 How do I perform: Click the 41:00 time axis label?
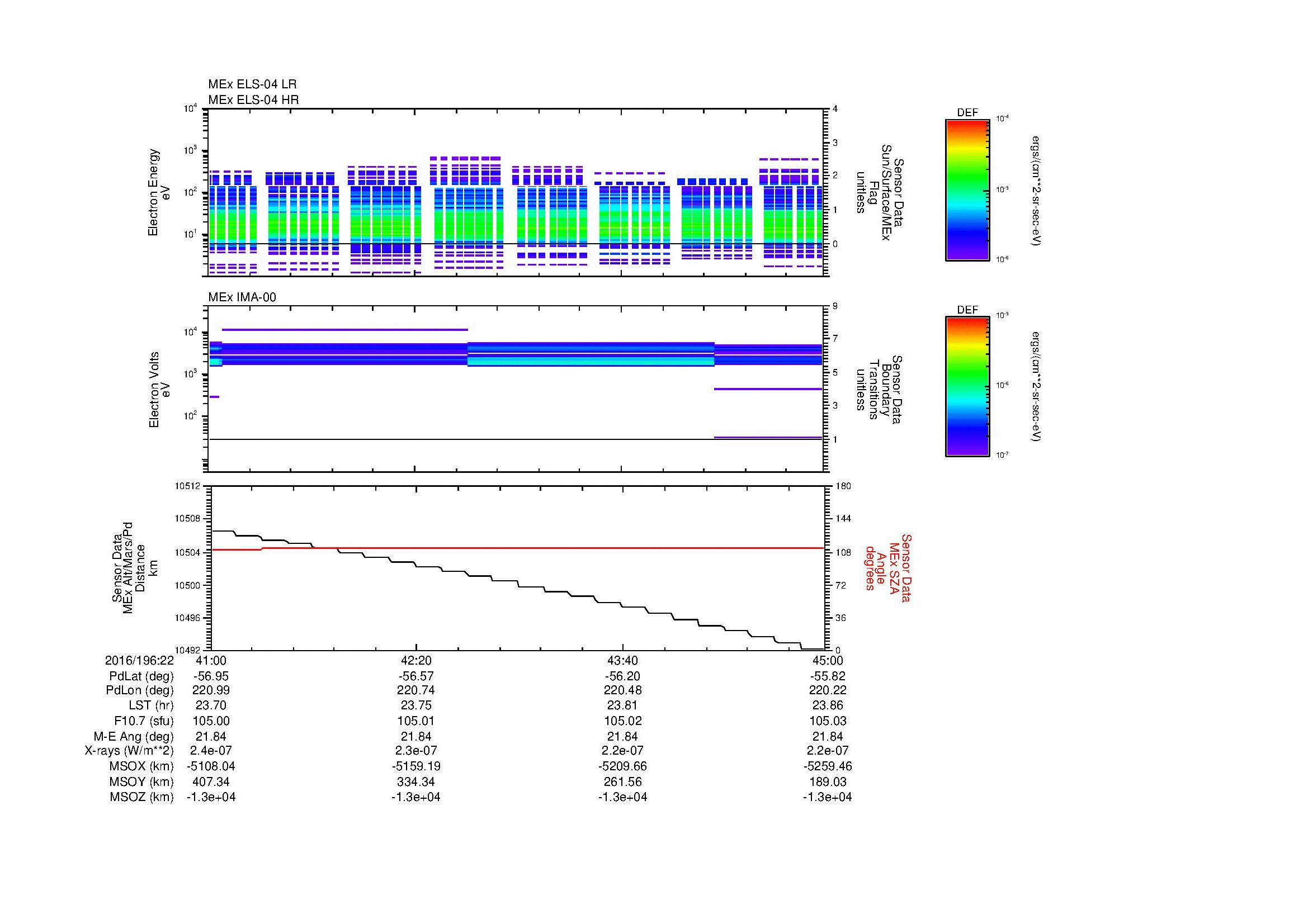pos(211,660)
